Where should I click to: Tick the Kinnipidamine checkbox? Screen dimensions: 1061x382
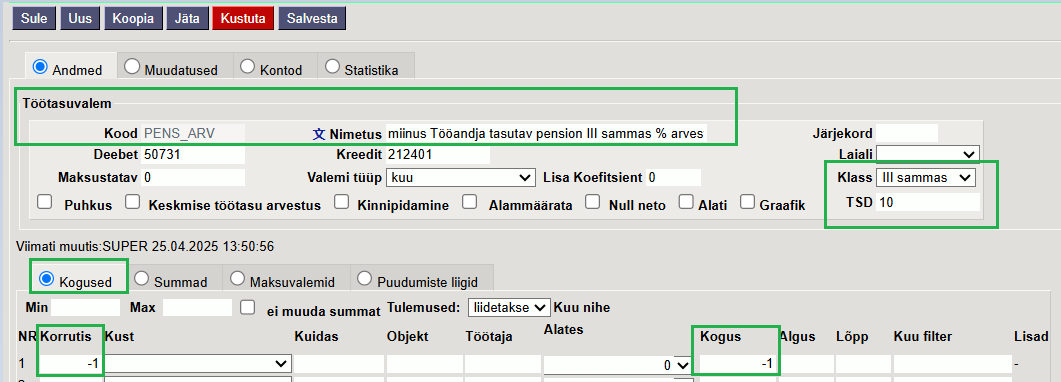pyautogui.click(x=342, y=201)
